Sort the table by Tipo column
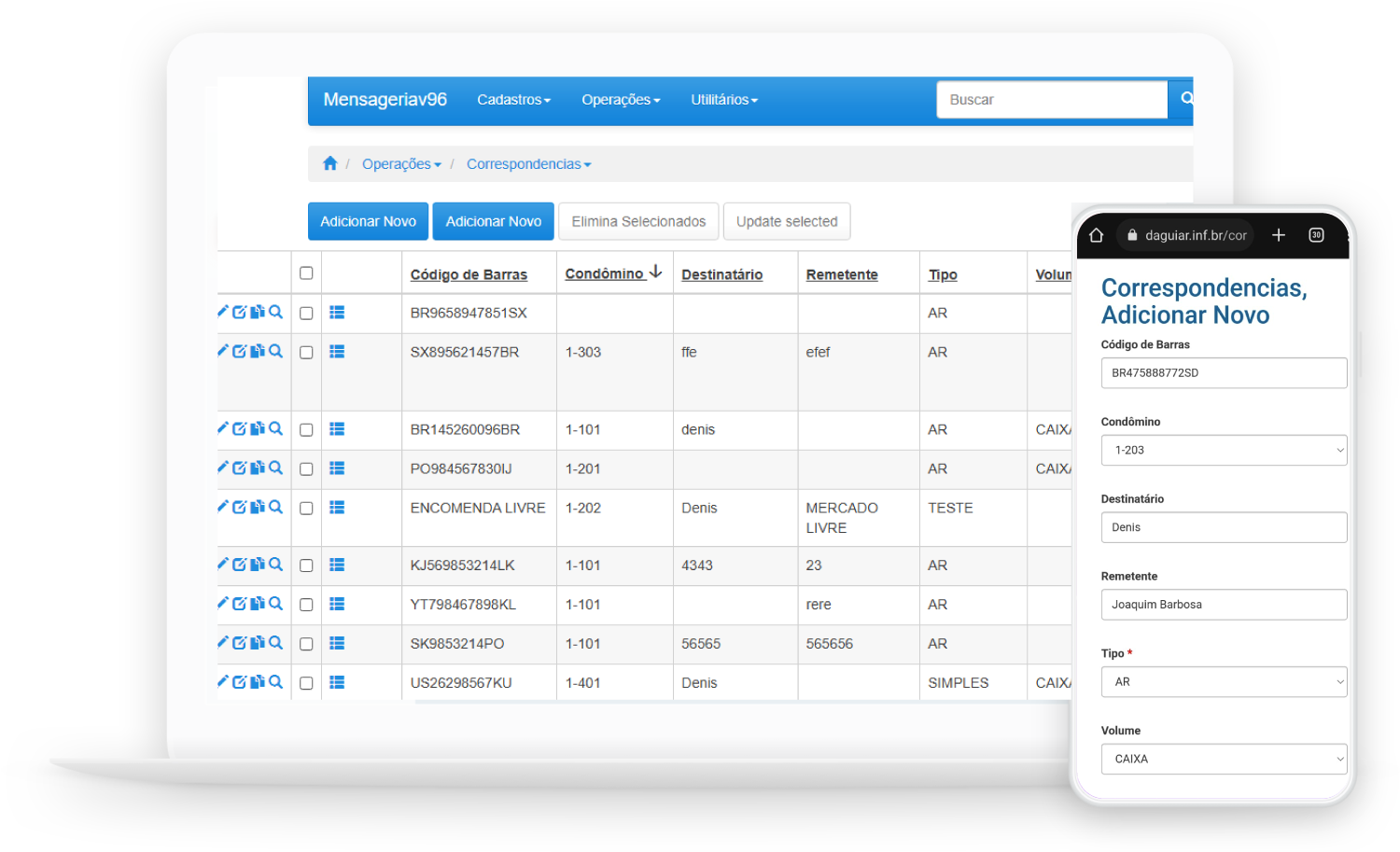Screen dimensions: 1400x852 (943, 274)
